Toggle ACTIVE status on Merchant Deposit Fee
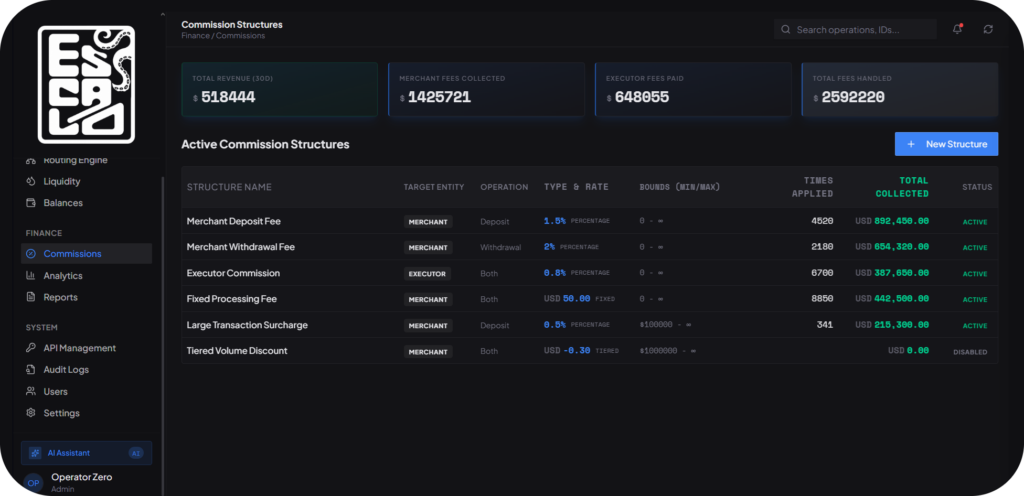Screen dimensions: 1024x496 pos(975,222)
